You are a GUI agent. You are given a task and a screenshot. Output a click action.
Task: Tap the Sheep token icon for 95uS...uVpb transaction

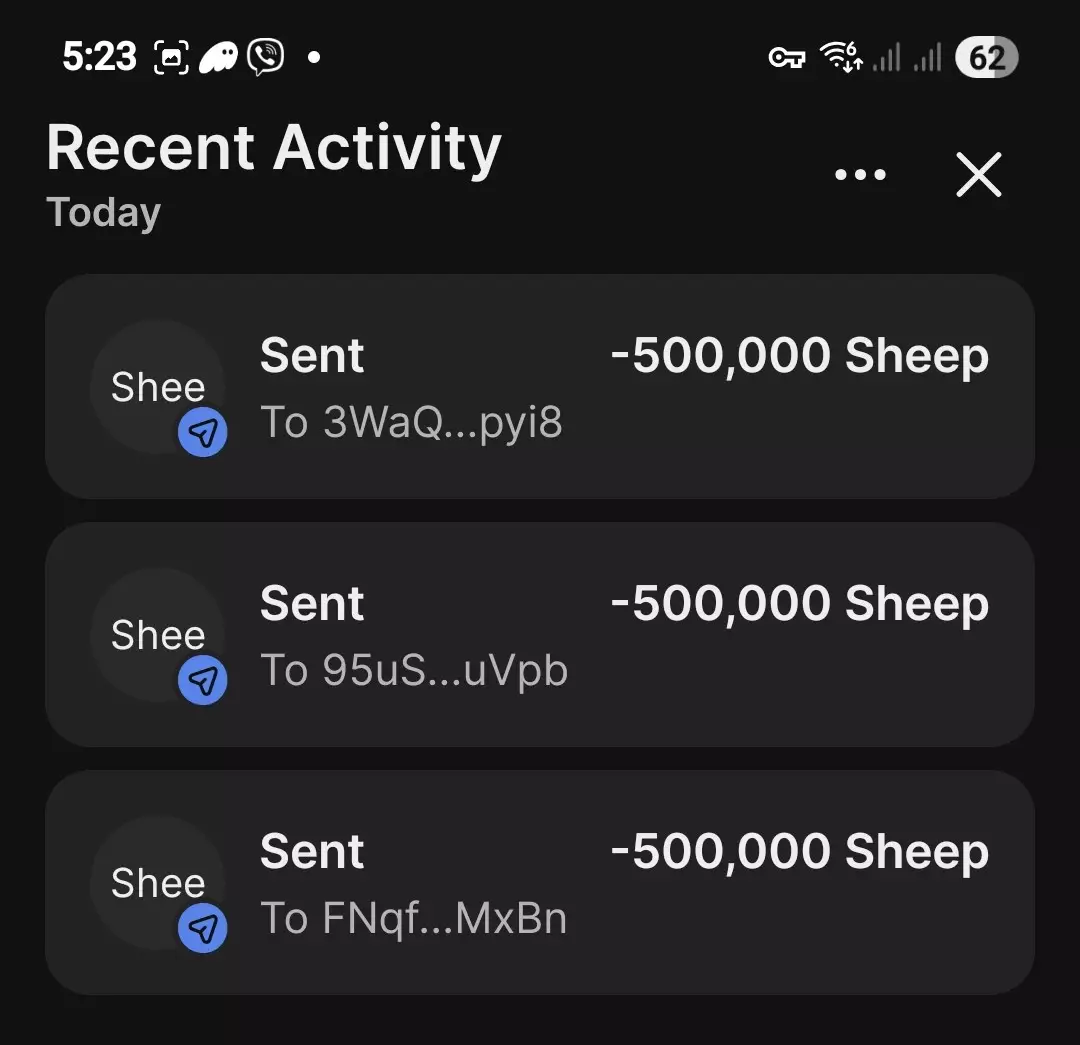pyautogui.click(x=156, y=634)
